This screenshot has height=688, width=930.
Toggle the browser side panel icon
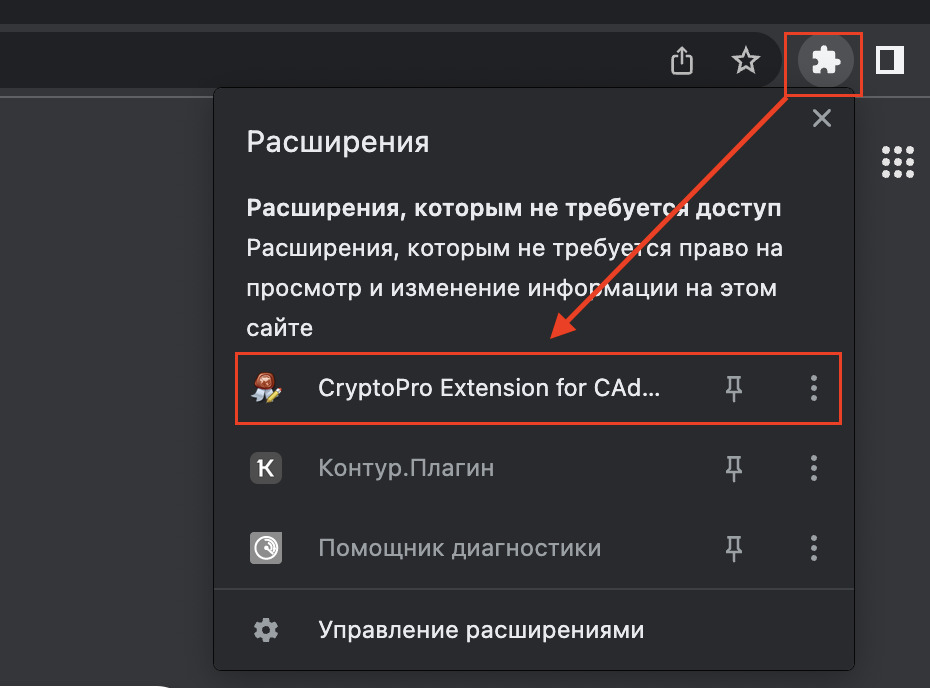[890, 62]
